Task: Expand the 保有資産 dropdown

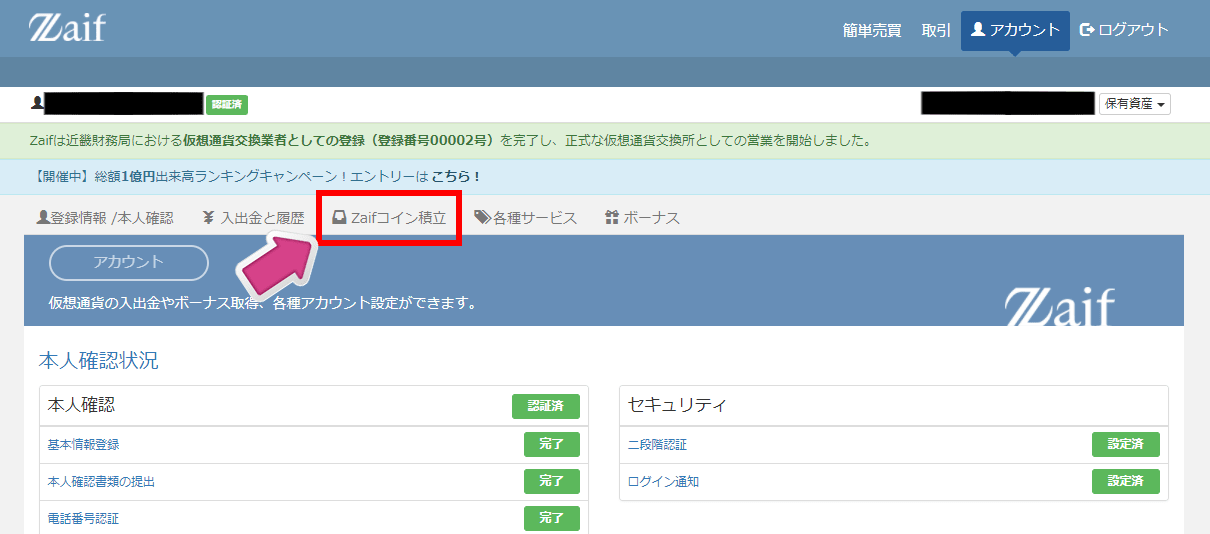Action: (1135, 104)
